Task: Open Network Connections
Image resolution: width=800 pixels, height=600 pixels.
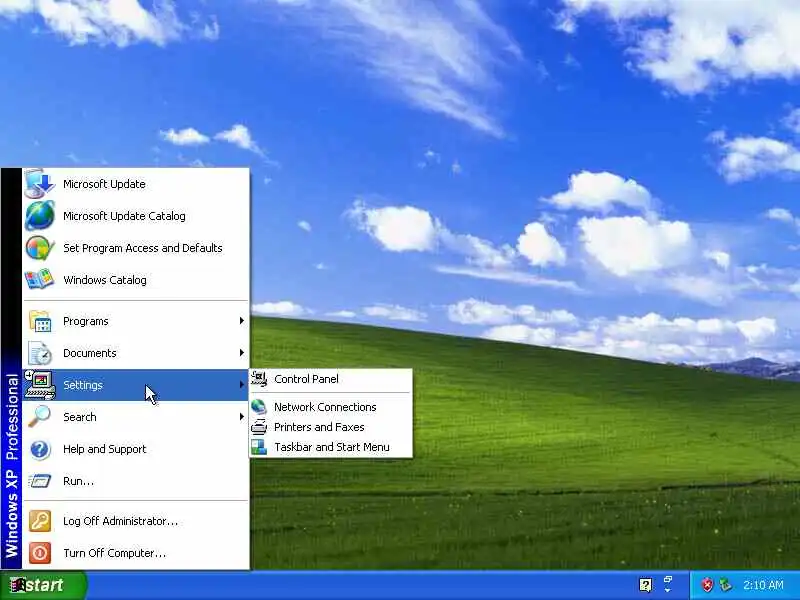Action: click(331, 407)
